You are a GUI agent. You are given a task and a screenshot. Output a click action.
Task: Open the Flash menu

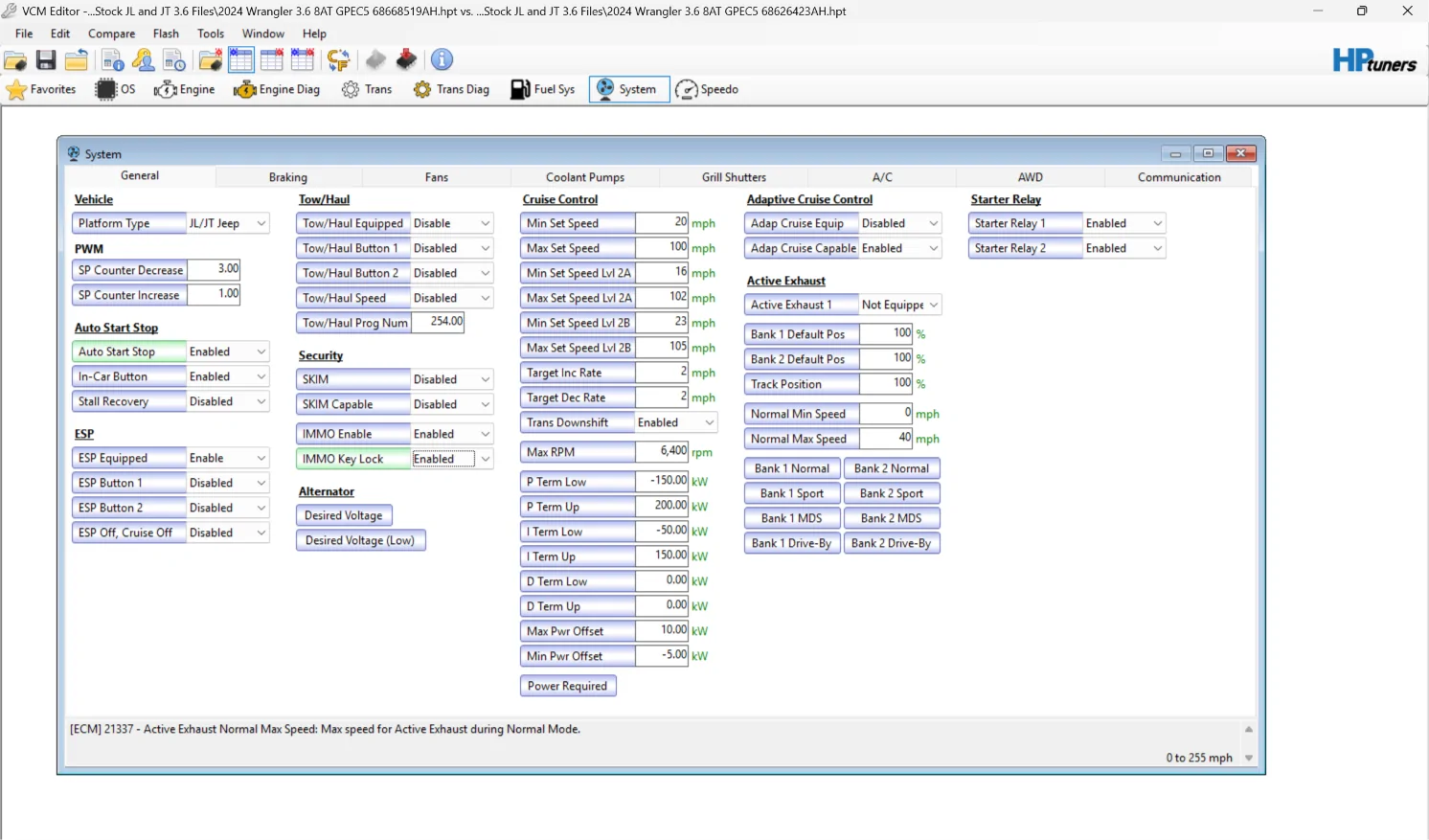coord(166,34)
